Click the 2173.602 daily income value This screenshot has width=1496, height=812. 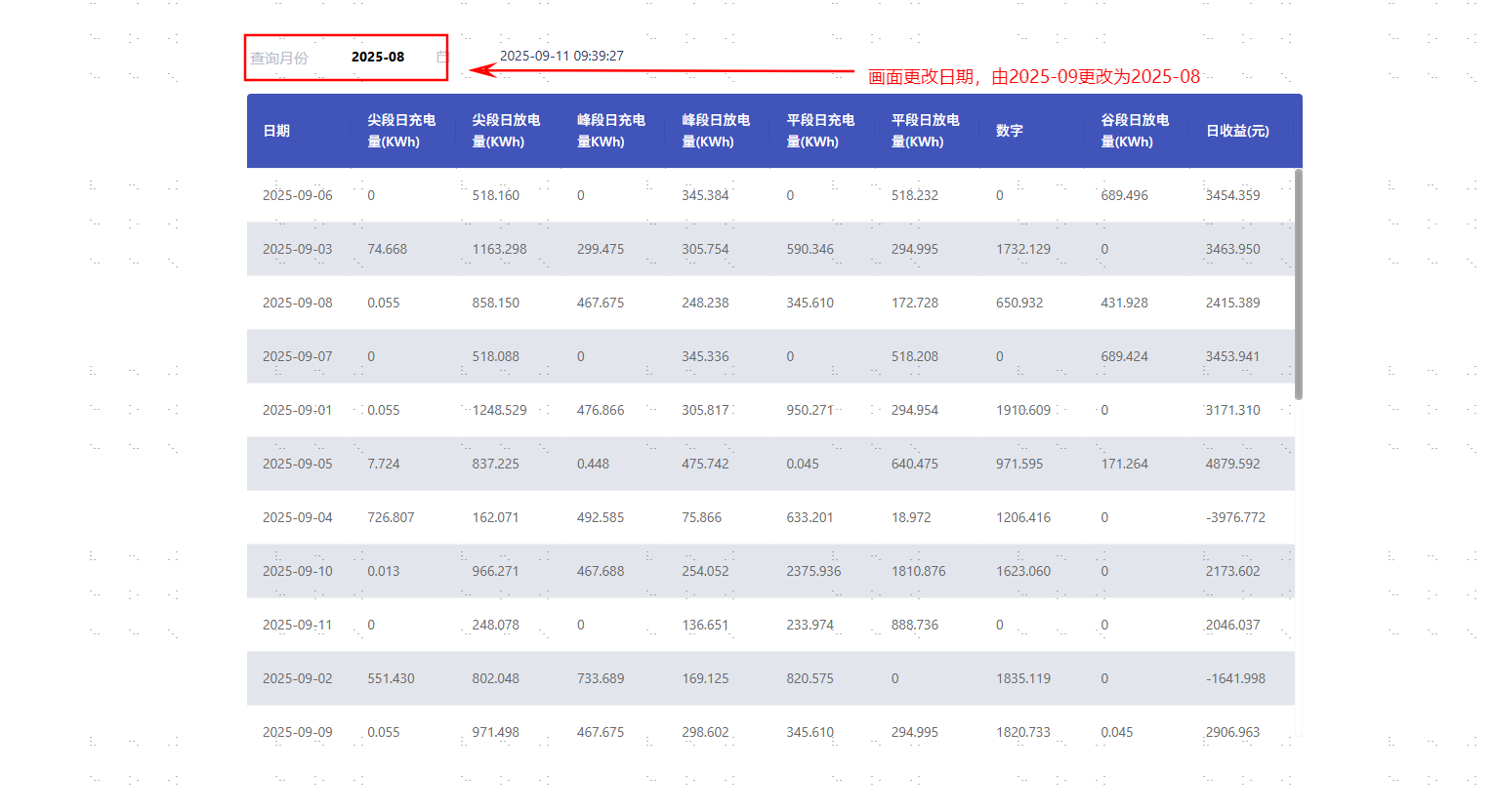(1232, 571)
